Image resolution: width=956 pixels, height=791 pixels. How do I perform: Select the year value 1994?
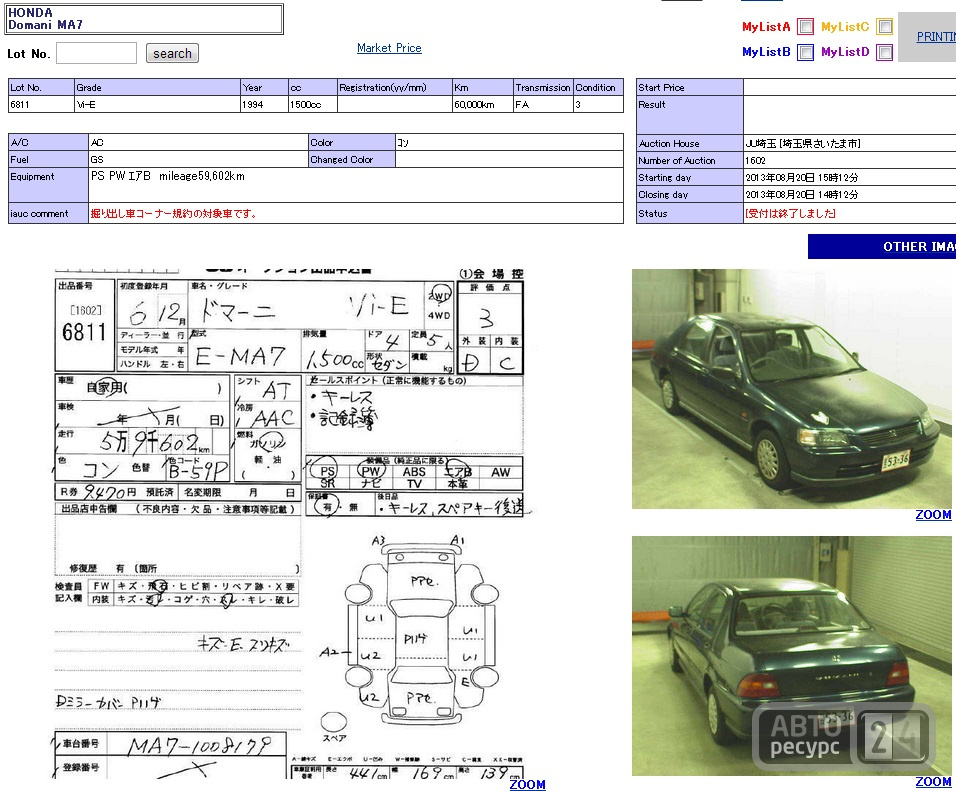252,104
